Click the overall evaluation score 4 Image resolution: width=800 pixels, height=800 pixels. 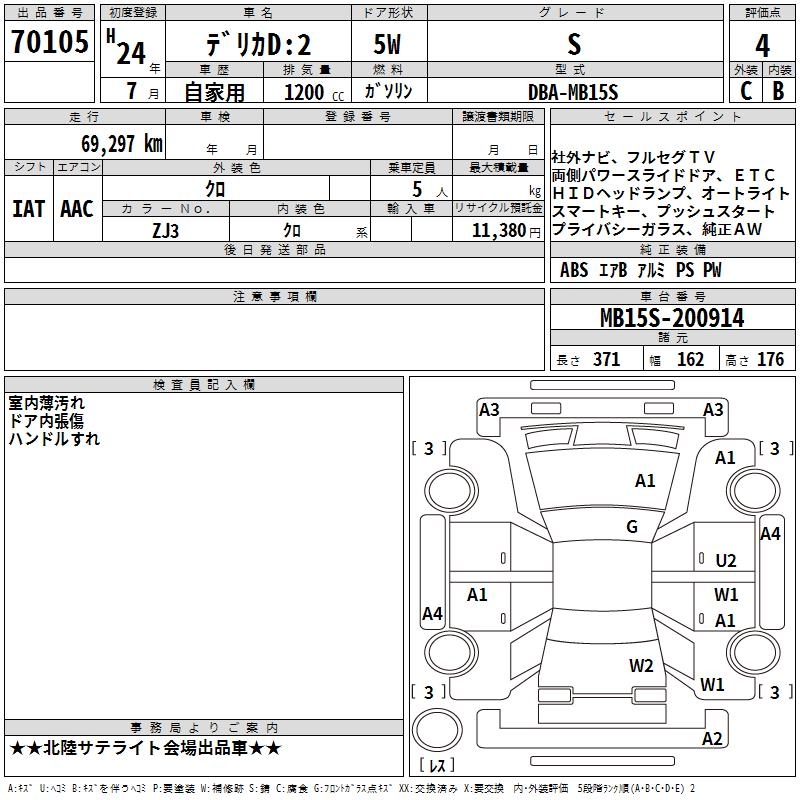click(762, 45)
